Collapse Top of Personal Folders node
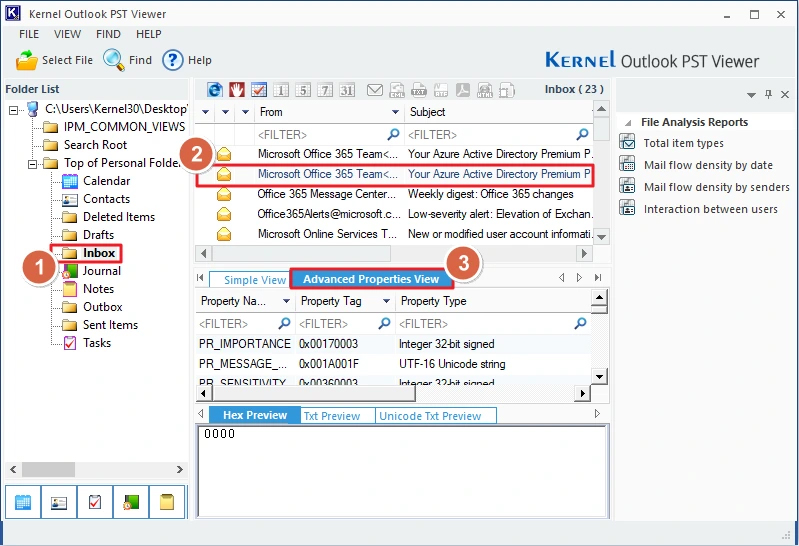799x546 pixels. [32, 164]
